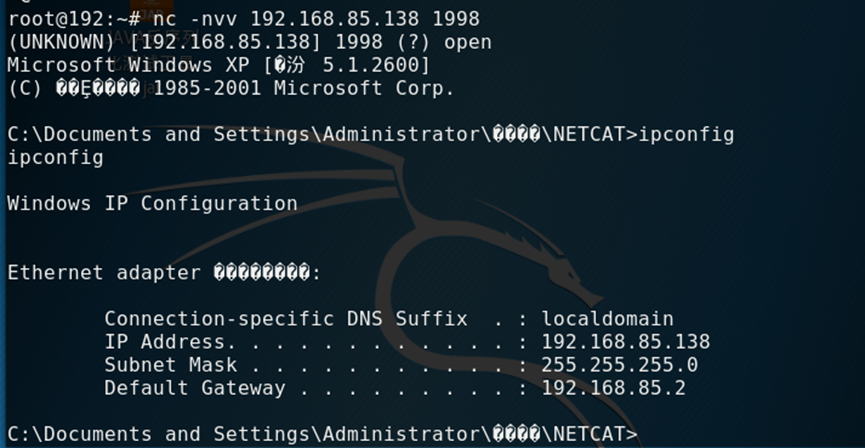Click the Subnet Mask value 255.255.255.0
This screenshot has width=865, height=448.
[x=620, y=365]
